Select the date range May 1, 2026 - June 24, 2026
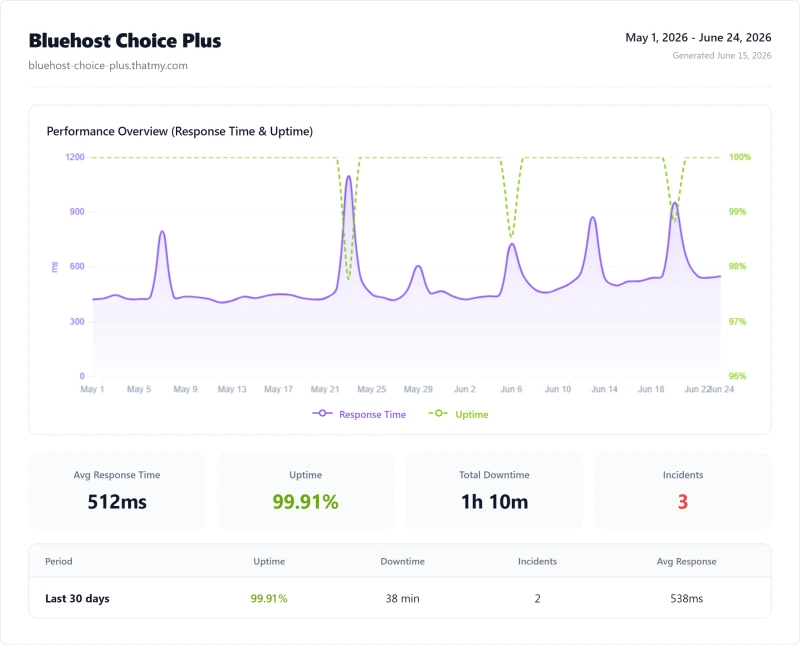This screenshot has width=800, height=645. click(698, 38)
